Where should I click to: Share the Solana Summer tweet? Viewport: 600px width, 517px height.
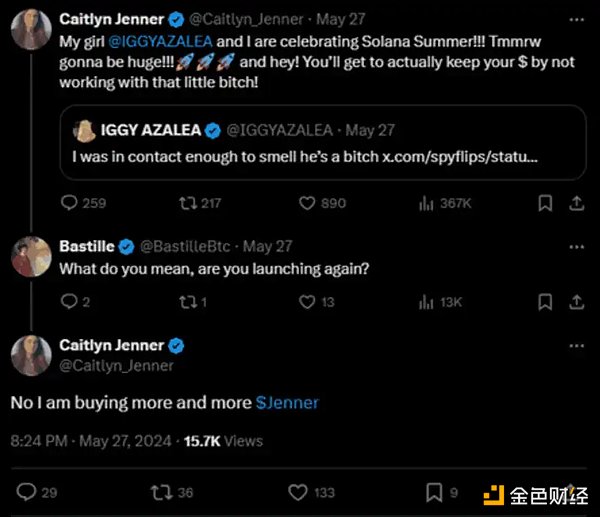(x=576, y=203)
